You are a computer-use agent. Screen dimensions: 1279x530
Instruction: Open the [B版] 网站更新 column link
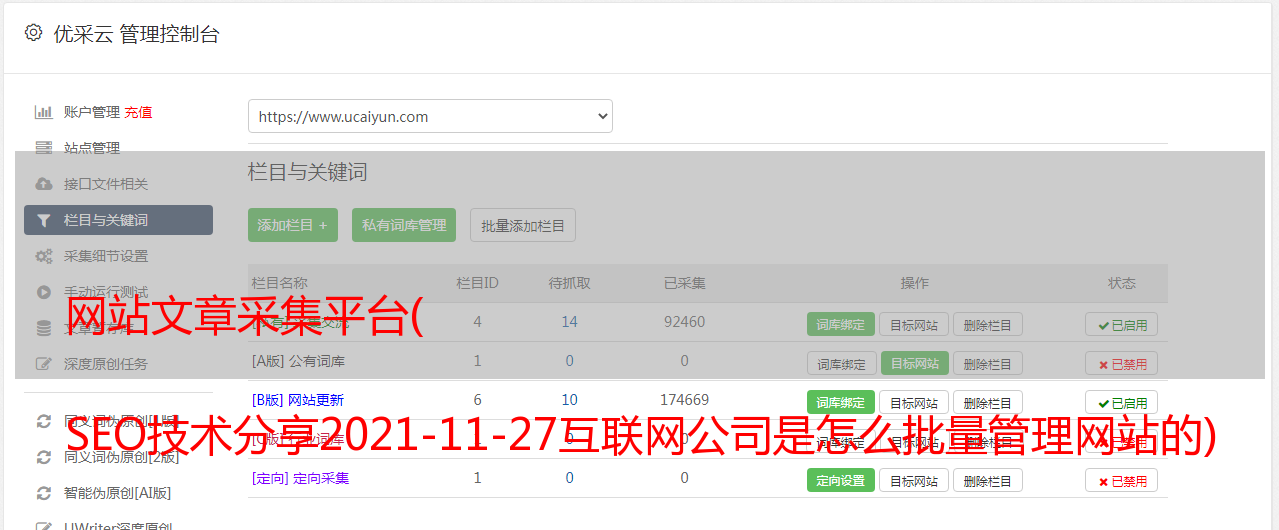click(x=299, y=400)
